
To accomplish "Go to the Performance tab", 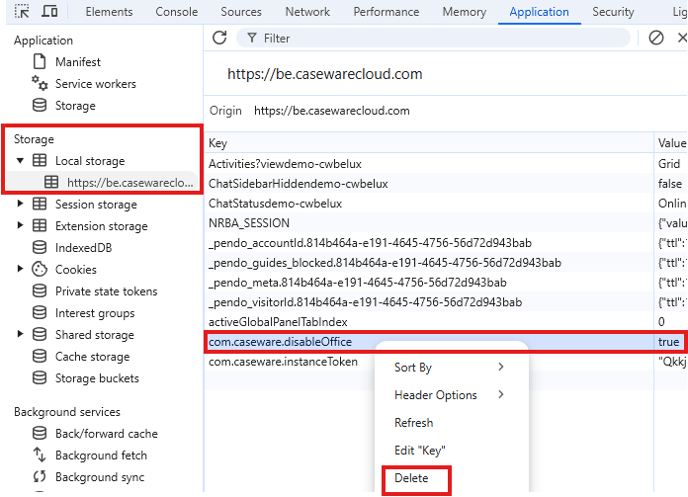I will (x=386, y=12).
